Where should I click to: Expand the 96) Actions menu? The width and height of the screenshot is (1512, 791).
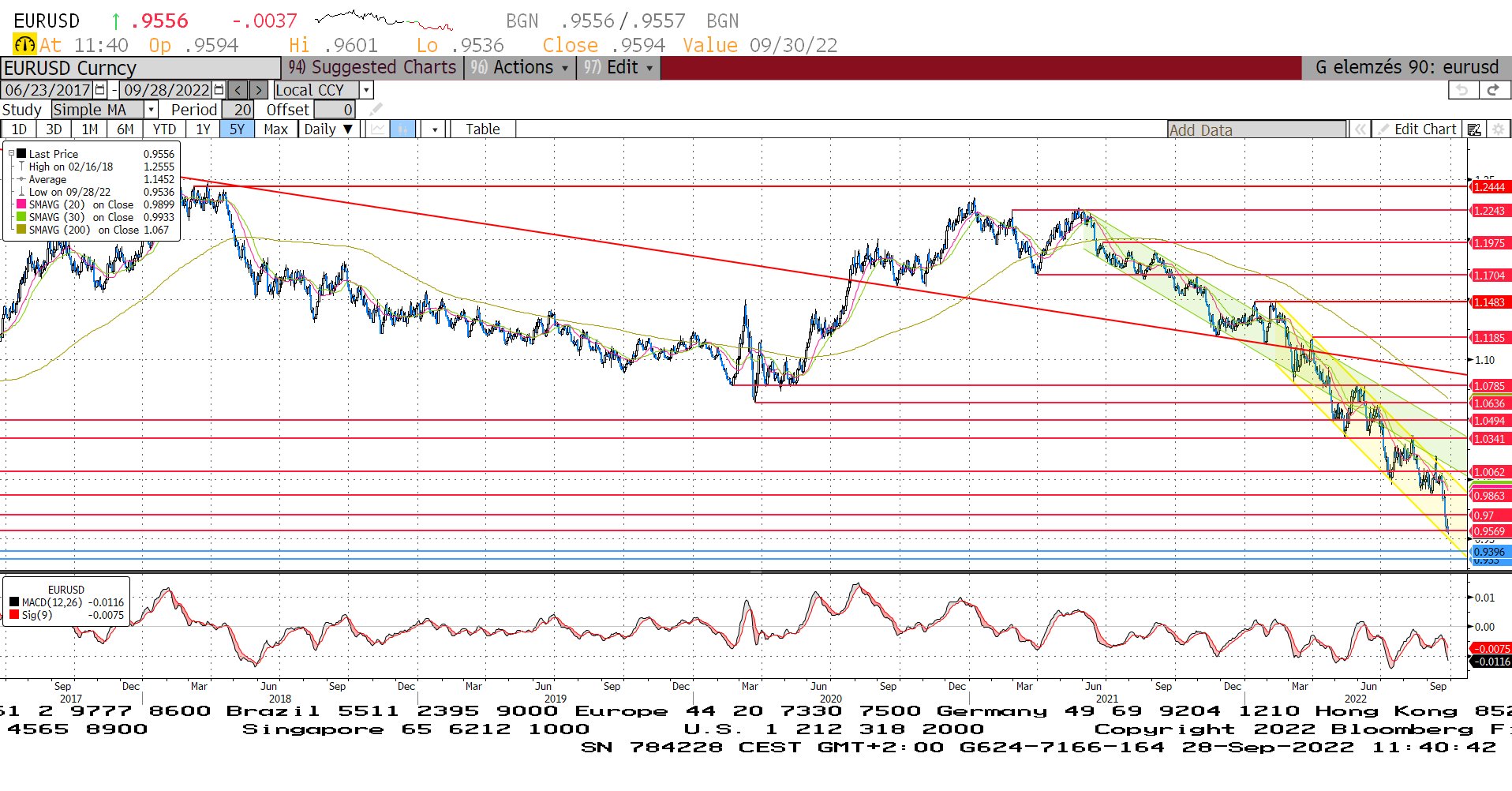point(520,67)
